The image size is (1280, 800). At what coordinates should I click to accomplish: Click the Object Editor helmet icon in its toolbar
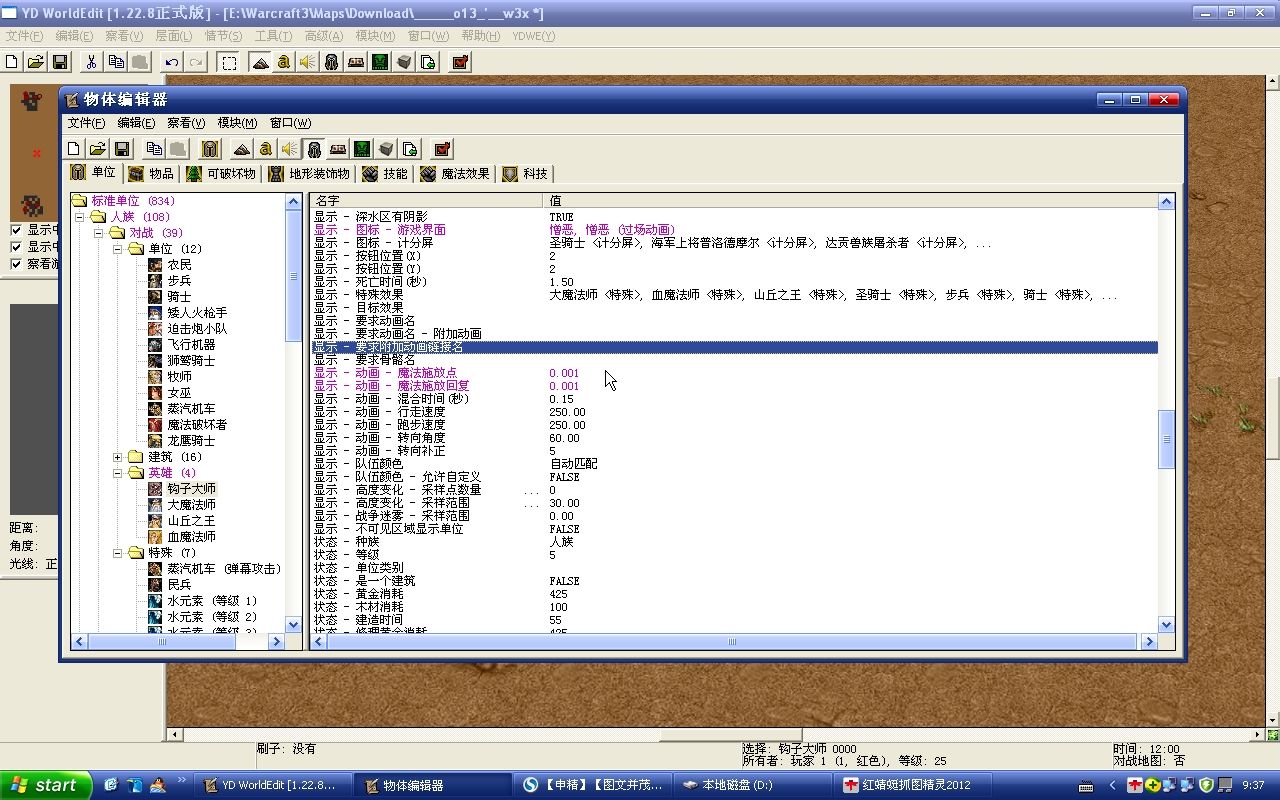pyautogui.click(x=314, y=149)
